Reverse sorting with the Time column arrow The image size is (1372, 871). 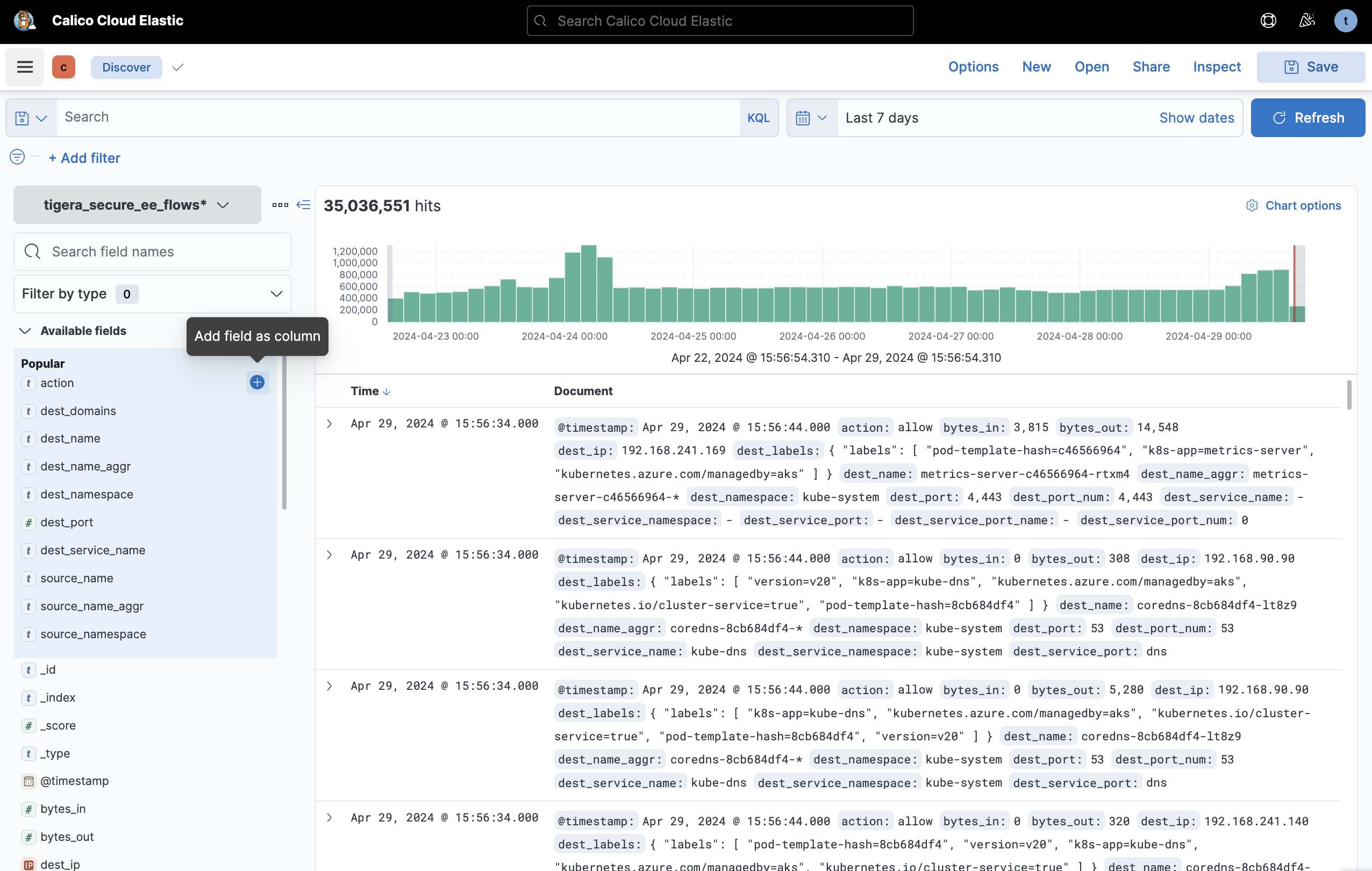(x=387, y=392)
